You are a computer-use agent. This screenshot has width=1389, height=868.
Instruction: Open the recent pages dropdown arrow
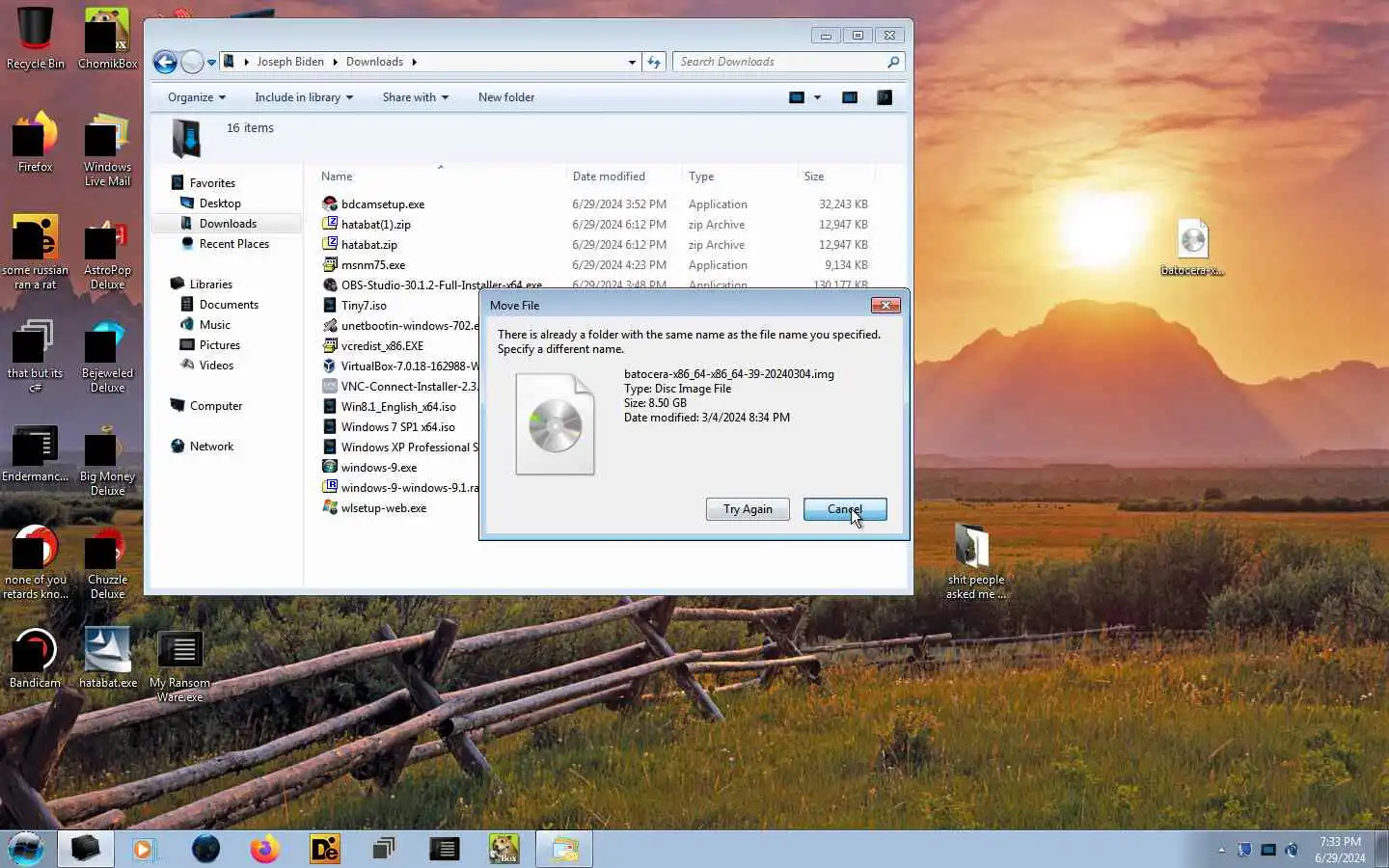click(211, 63)
